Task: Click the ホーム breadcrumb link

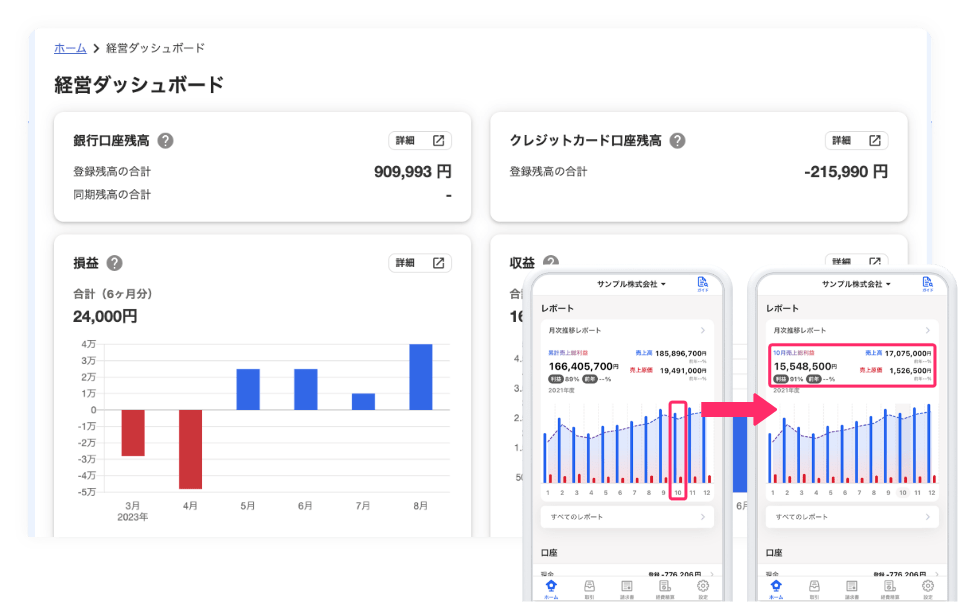Action: click(x=68, y=47)
